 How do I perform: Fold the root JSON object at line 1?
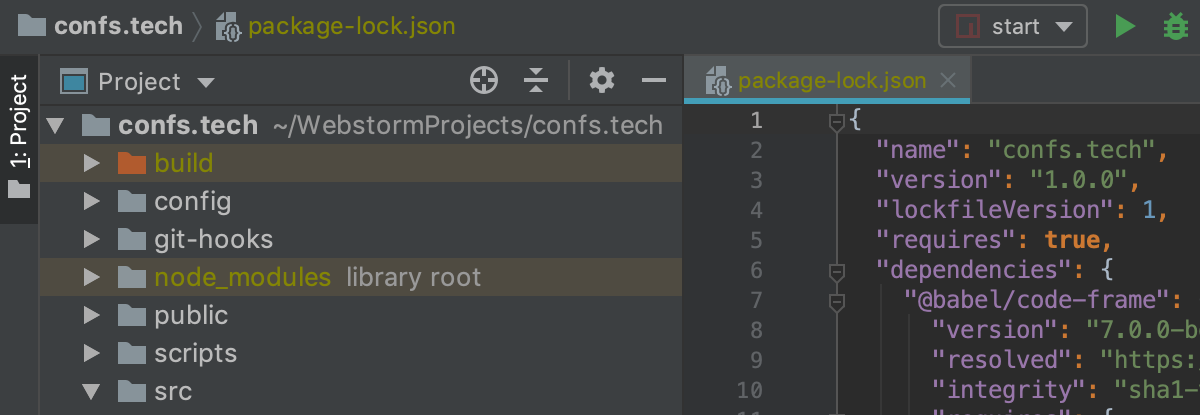(x=837, y=122)
